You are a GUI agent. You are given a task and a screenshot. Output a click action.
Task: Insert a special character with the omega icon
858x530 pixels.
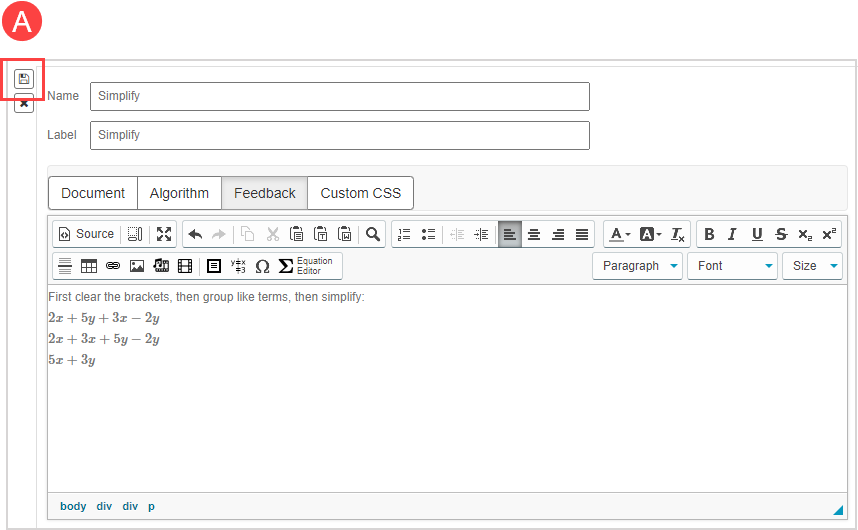(x=262, y=266)
